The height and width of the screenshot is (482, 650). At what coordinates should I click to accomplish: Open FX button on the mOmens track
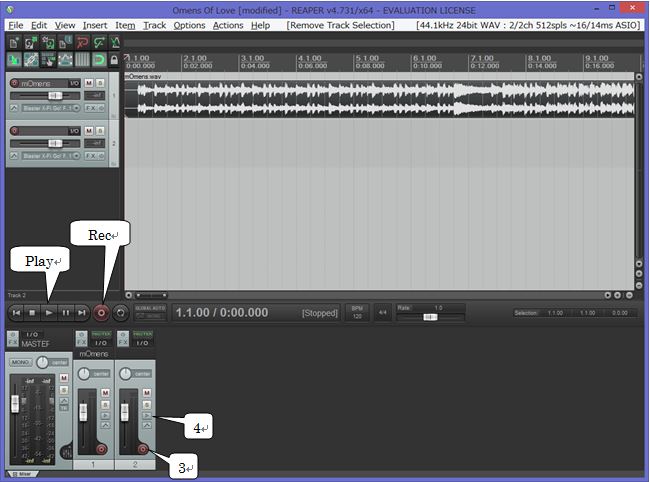tap(90, 107)
